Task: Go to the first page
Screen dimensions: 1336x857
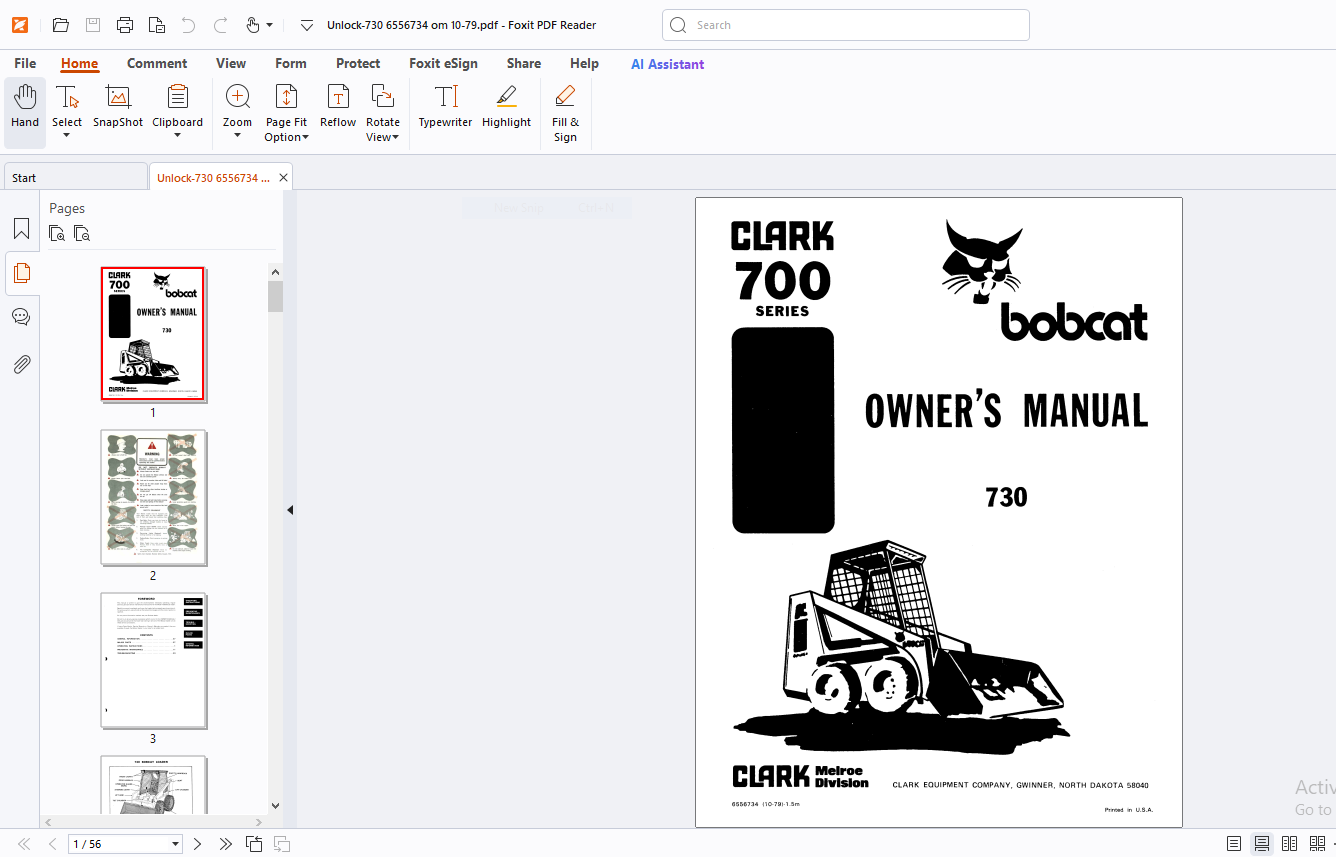Action: tap(24, 844)
